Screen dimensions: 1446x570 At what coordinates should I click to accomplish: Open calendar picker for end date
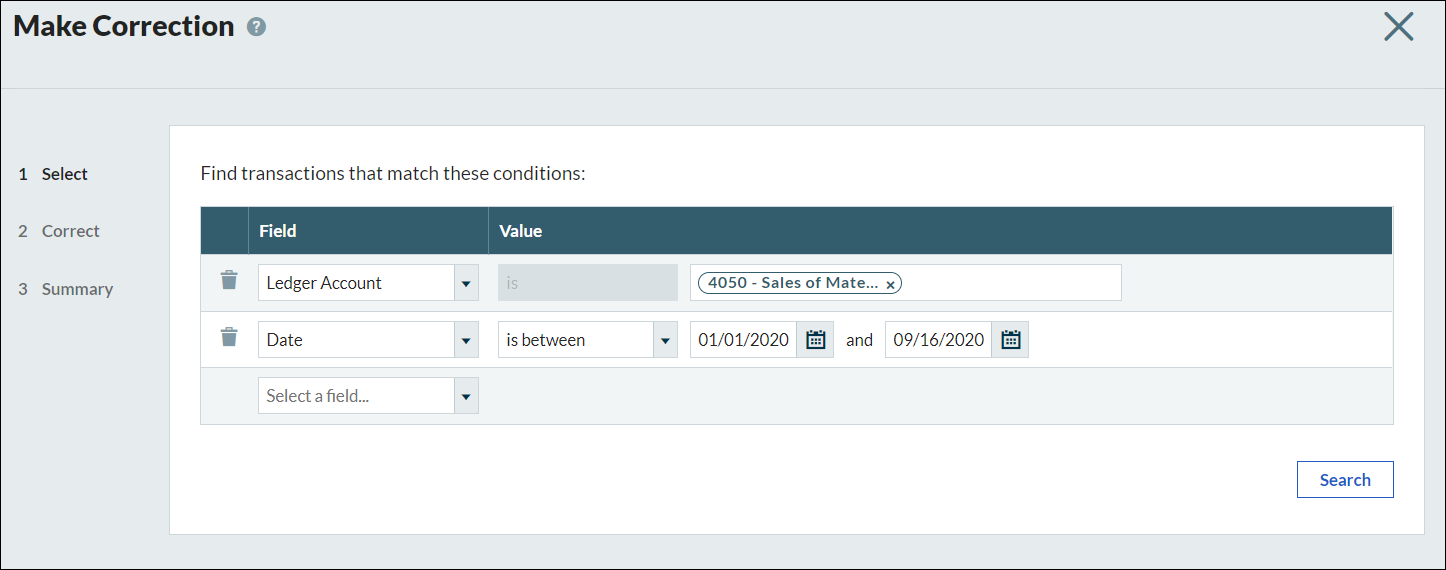[x=1010, y=340]
